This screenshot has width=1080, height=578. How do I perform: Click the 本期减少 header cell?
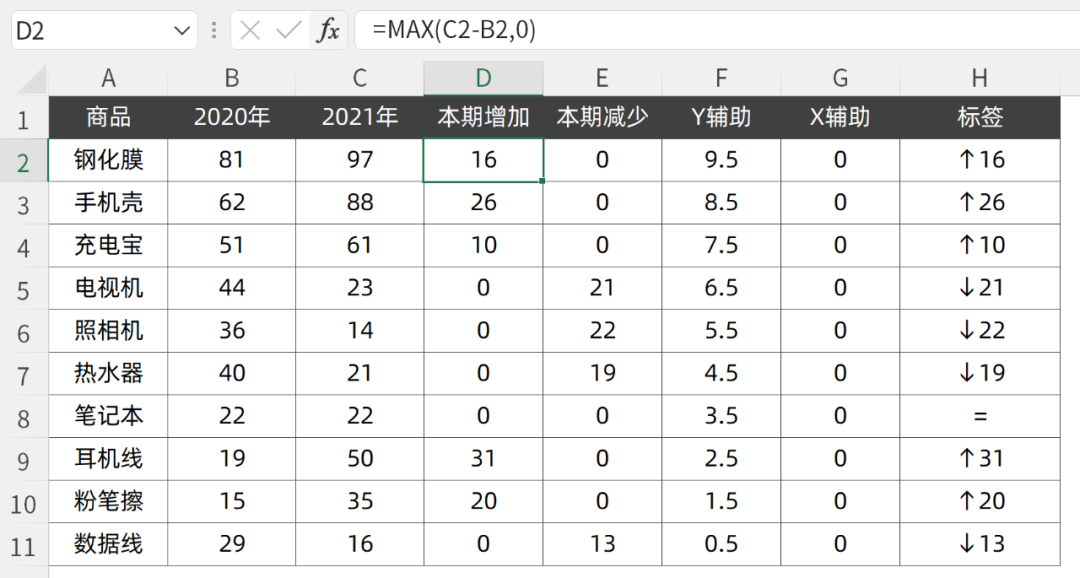(602, 117)
